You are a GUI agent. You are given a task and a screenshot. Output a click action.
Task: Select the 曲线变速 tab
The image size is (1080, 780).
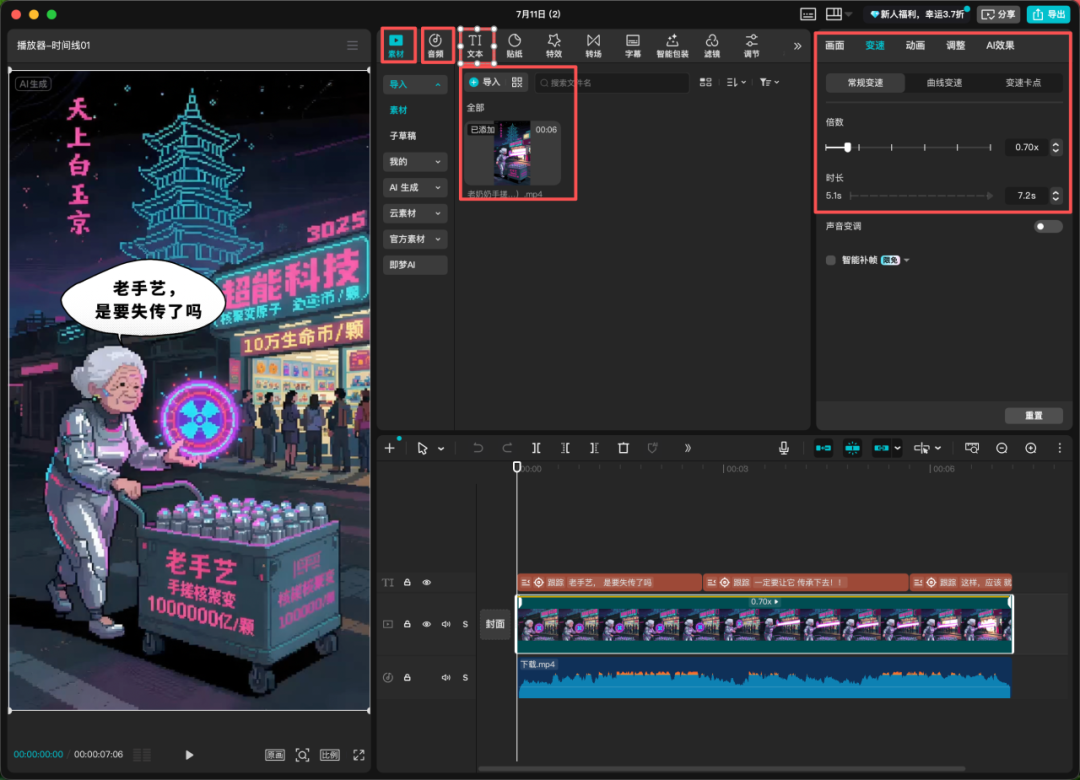944,83
